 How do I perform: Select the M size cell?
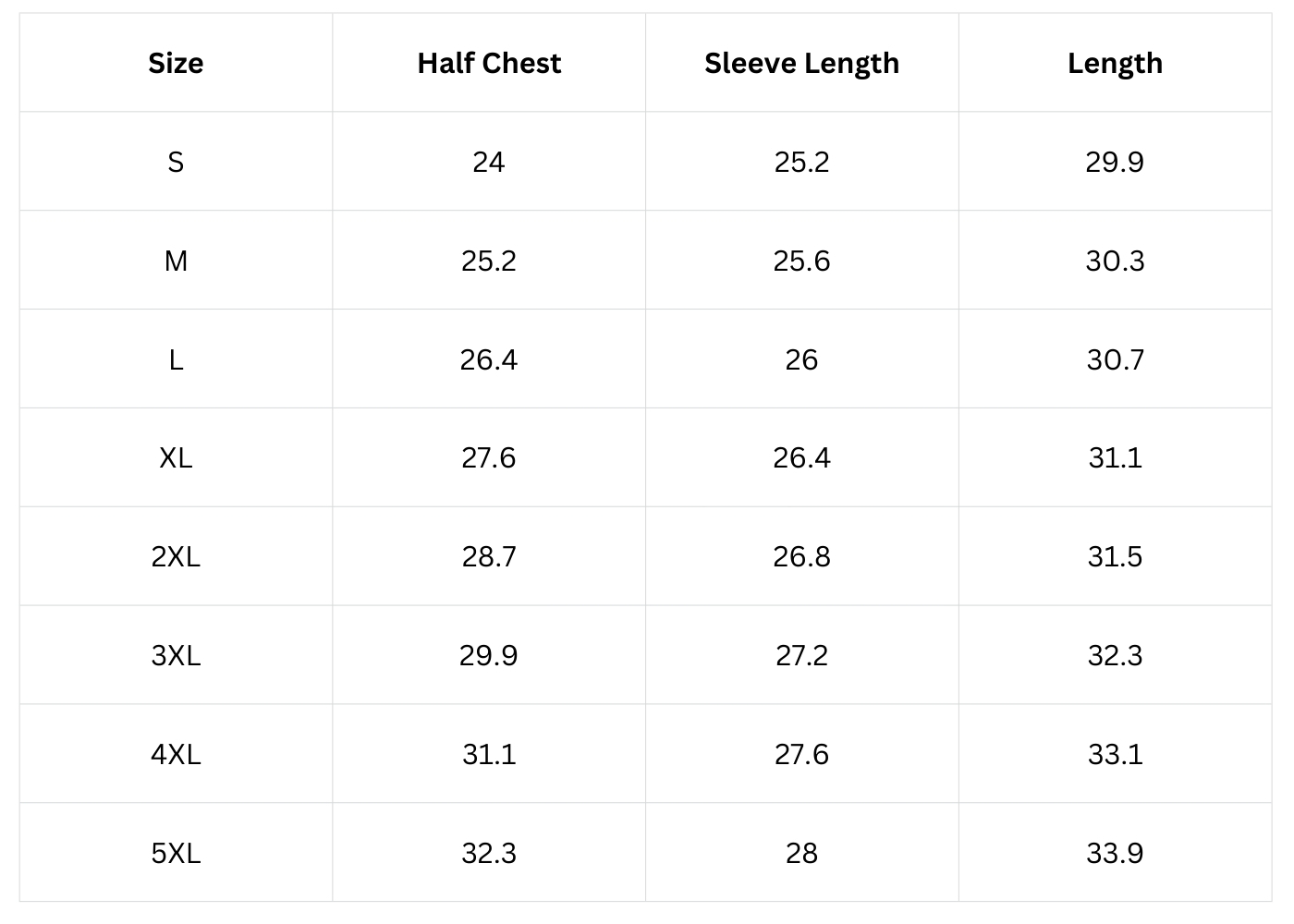176,261
